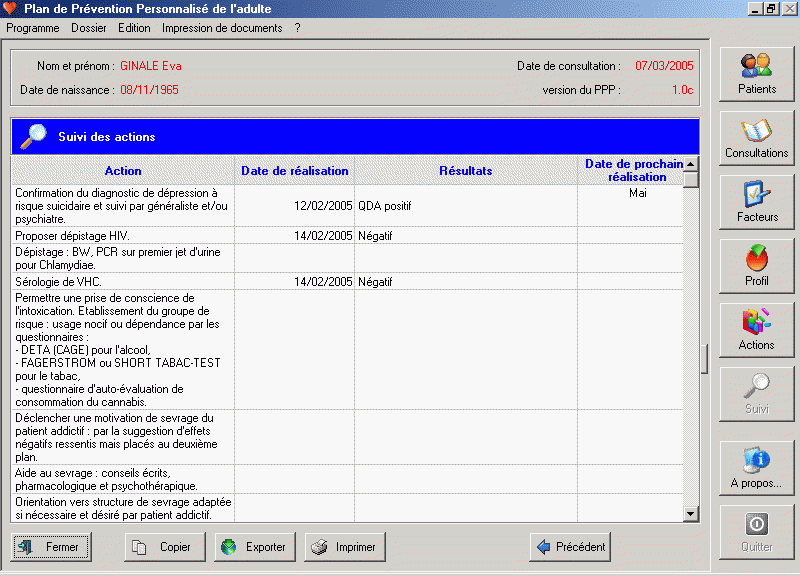Go back with the Précédent button

[x=570, y=547]
